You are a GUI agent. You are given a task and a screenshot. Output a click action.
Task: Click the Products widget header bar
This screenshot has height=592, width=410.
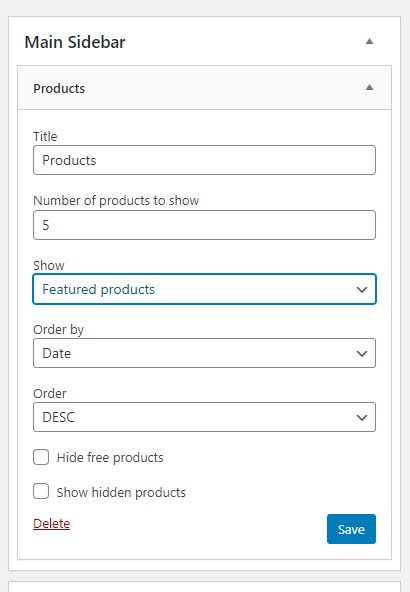[x=204, y=88]
